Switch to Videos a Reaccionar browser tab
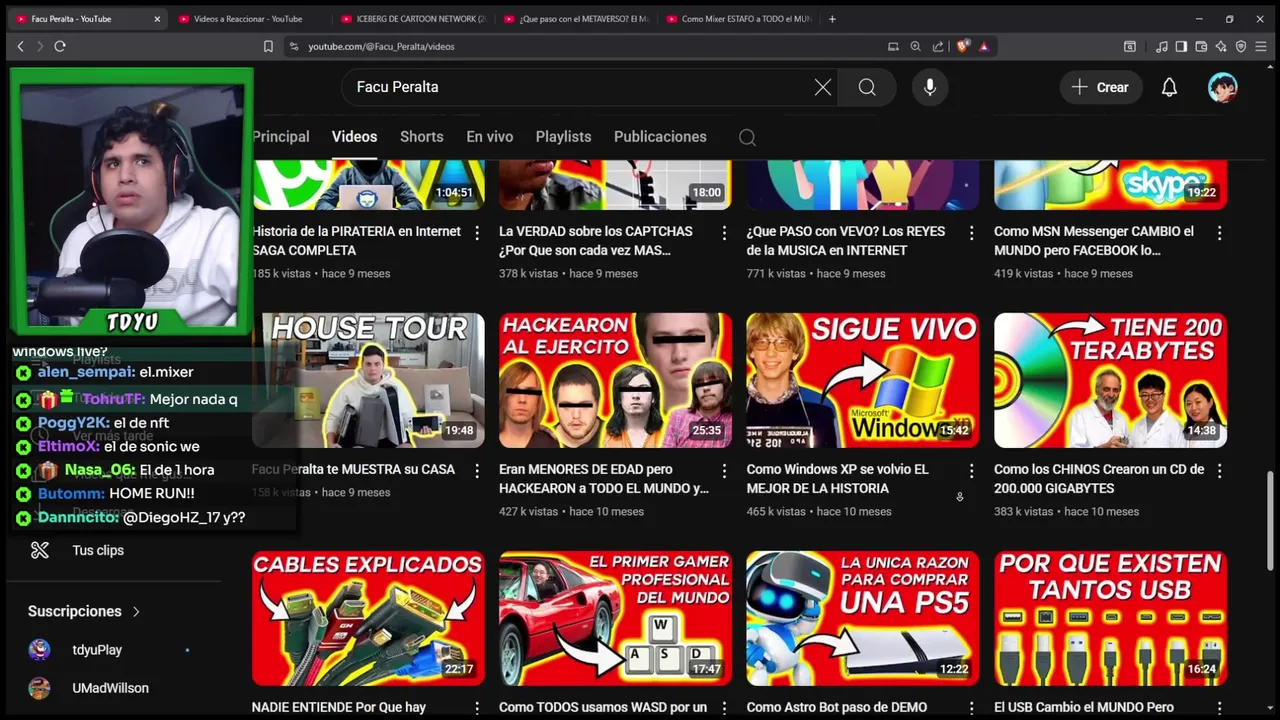The image size is (1280, 720). 247,18
